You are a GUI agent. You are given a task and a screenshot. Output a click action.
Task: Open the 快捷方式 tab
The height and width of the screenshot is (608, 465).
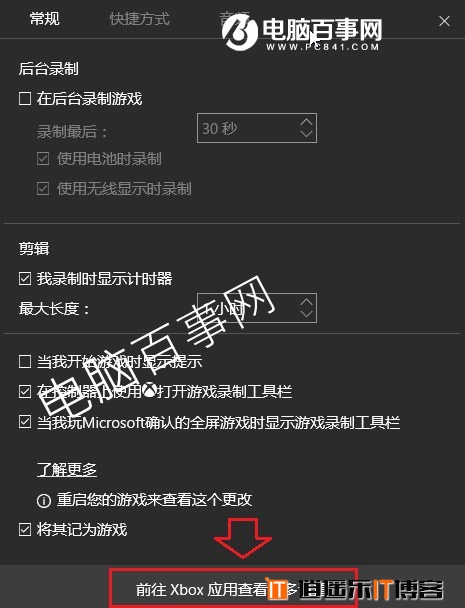tap(140, 19)
